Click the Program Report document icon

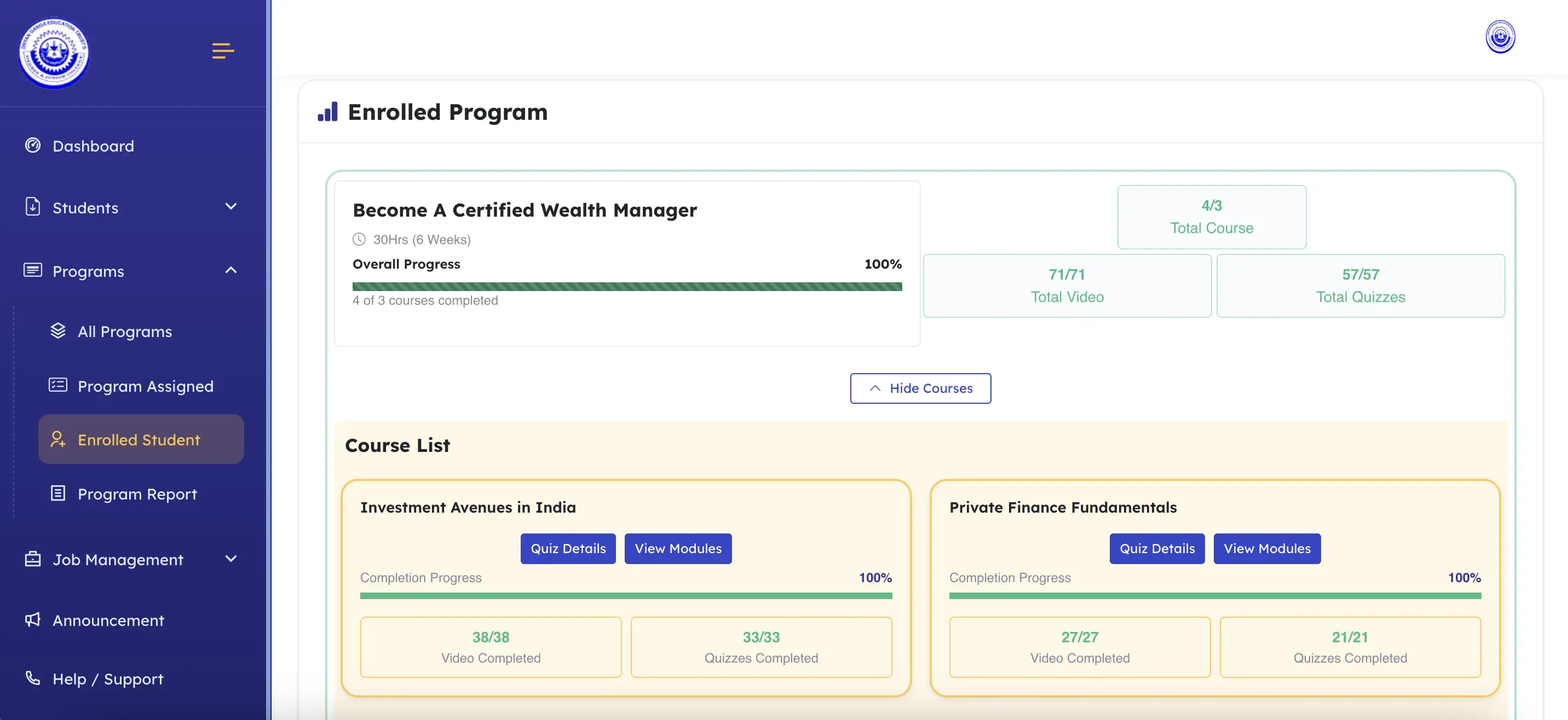58,493
